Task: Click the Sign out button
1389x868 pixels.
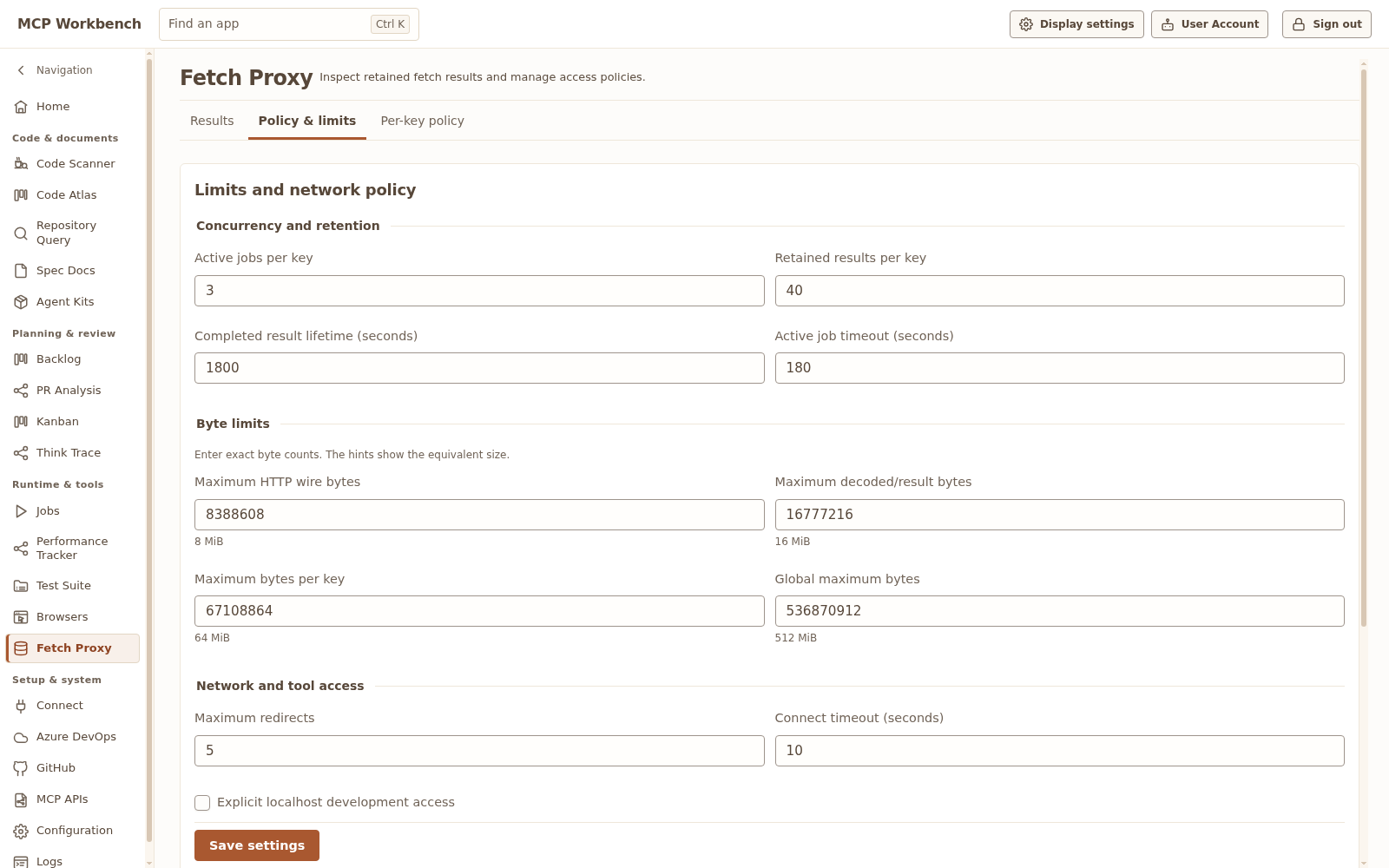Action: [1326, 24]
